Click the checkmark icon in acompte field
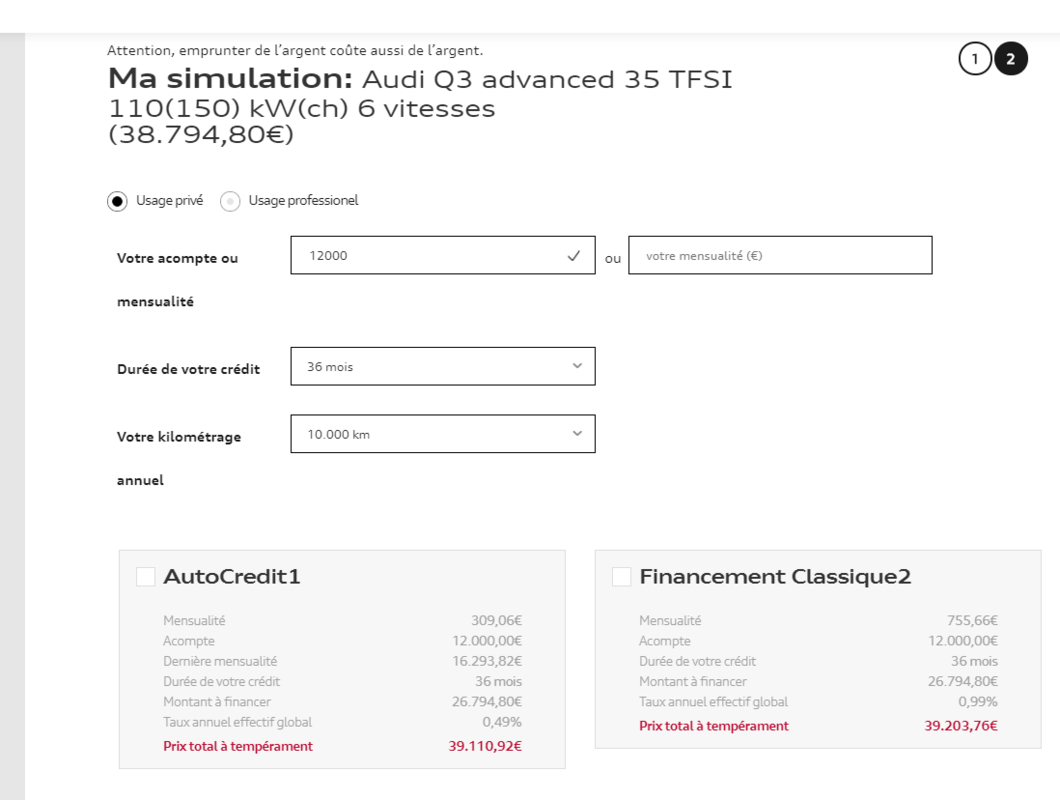The height and width of the screenshot is (800, 1060). (573, 256)
